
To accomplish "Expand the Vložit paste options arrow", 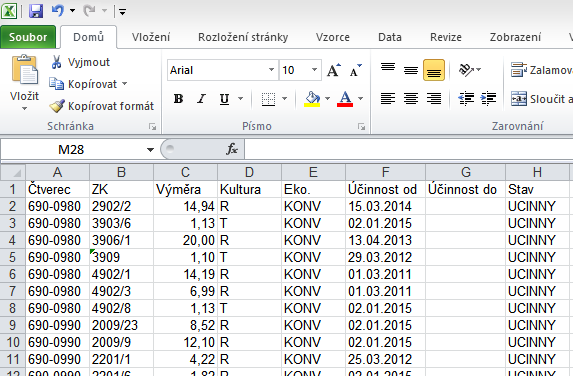I will tap(24, 109).
